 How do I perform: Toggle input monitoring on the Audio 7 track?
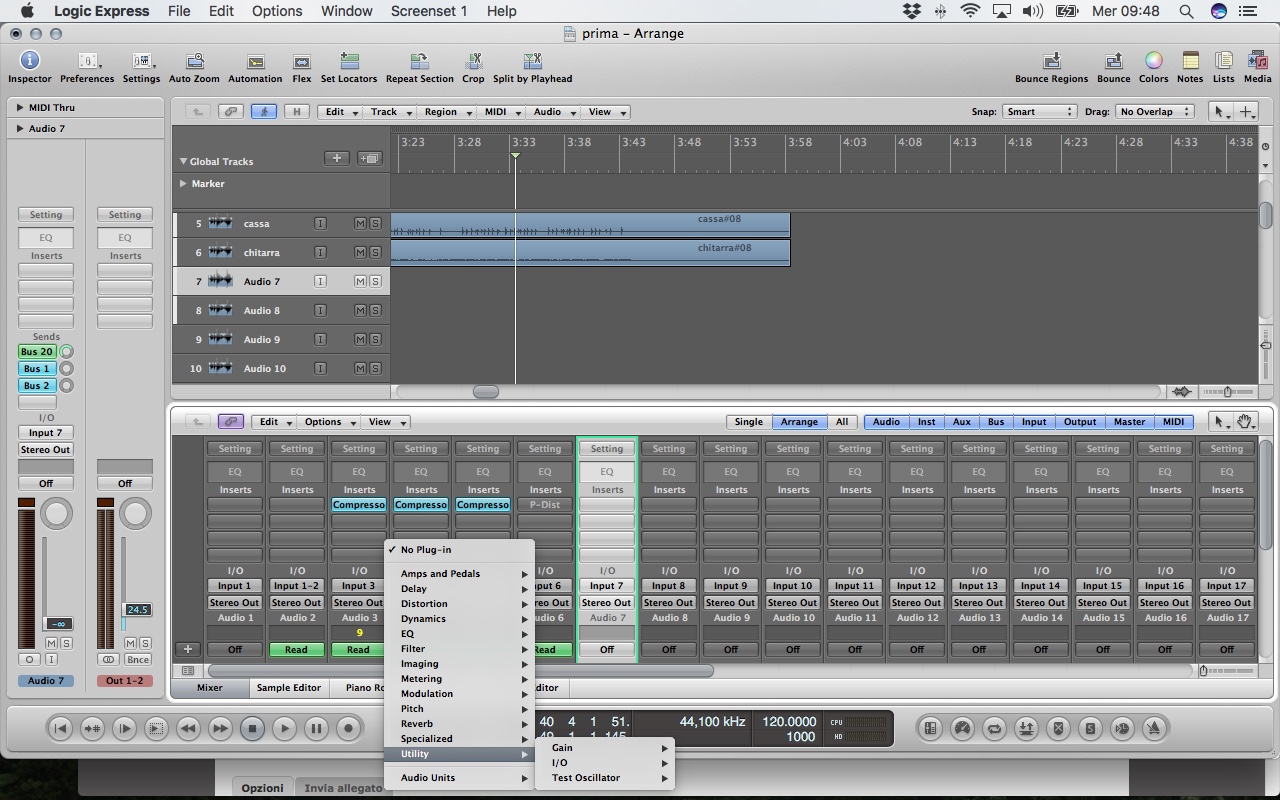pos(320,282)
